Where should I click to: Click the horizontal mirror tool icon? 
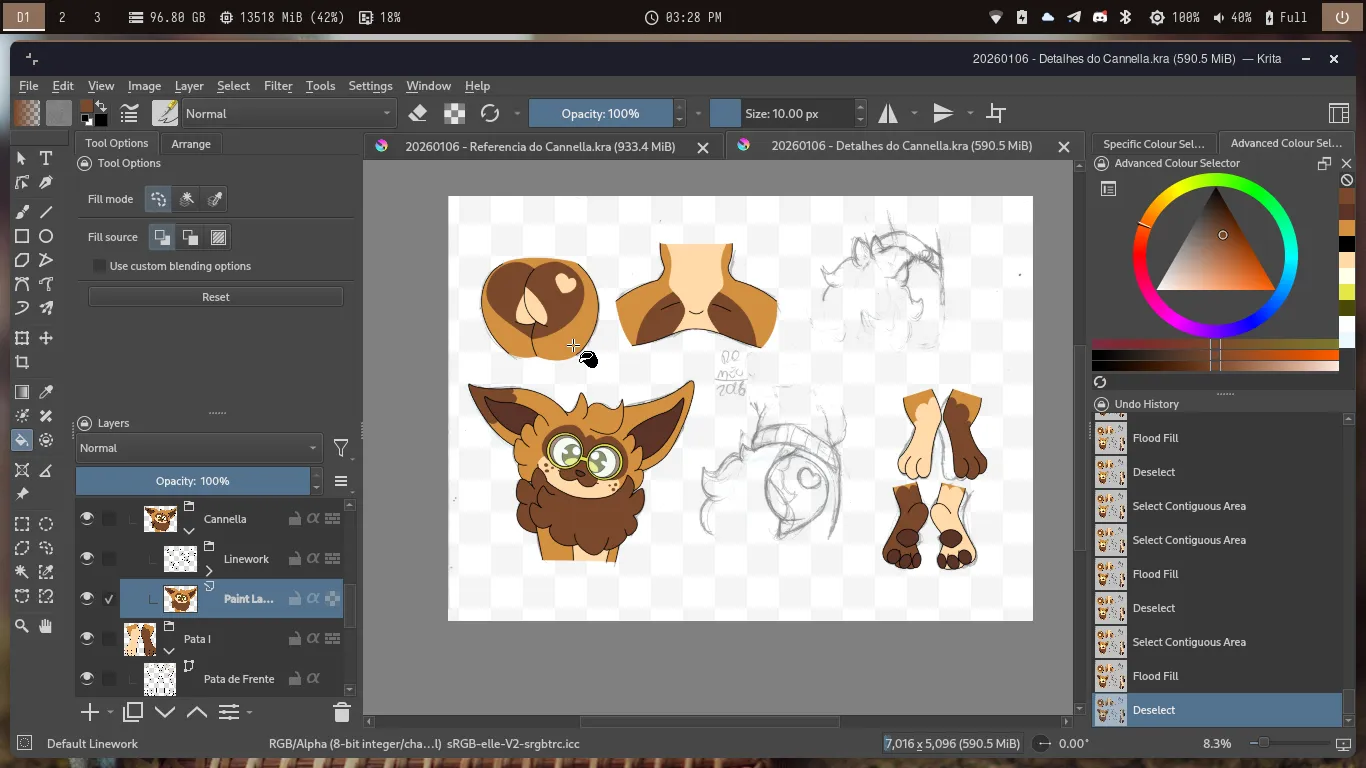coord(888,113)
